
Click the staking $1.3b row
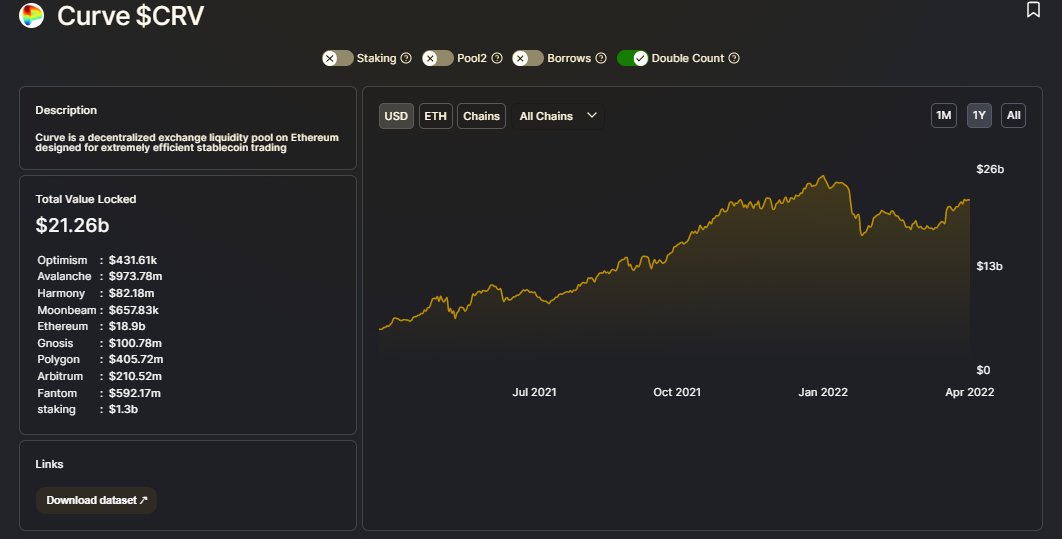click(x=87, y=410)
